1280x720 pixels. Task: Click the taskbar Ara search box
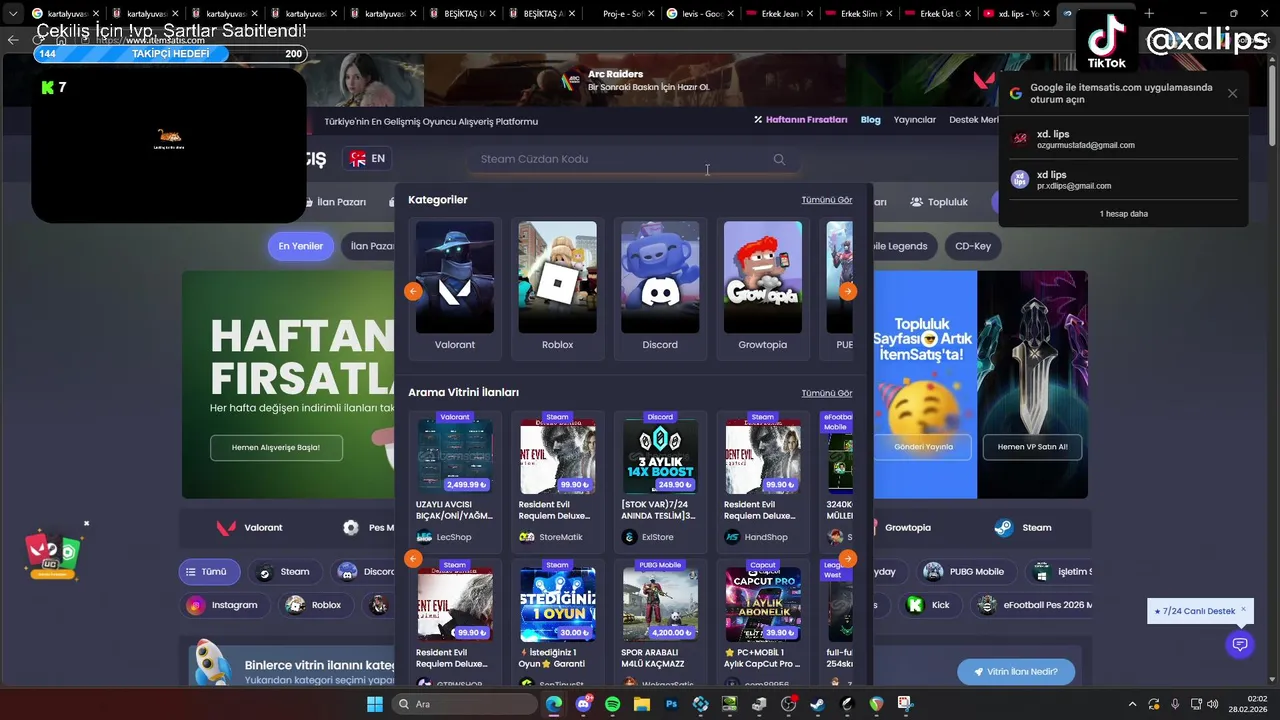click(464, 704)
